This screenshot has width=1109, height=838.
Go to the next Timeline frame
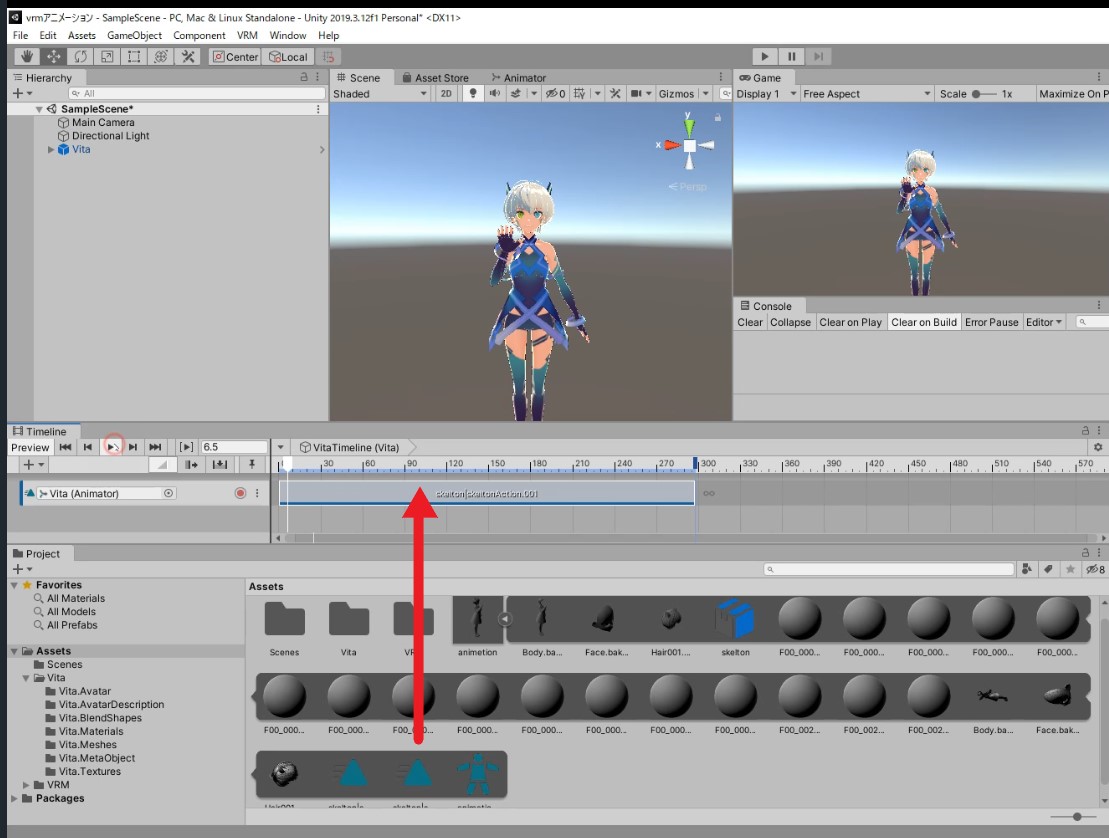pos(133,447)
